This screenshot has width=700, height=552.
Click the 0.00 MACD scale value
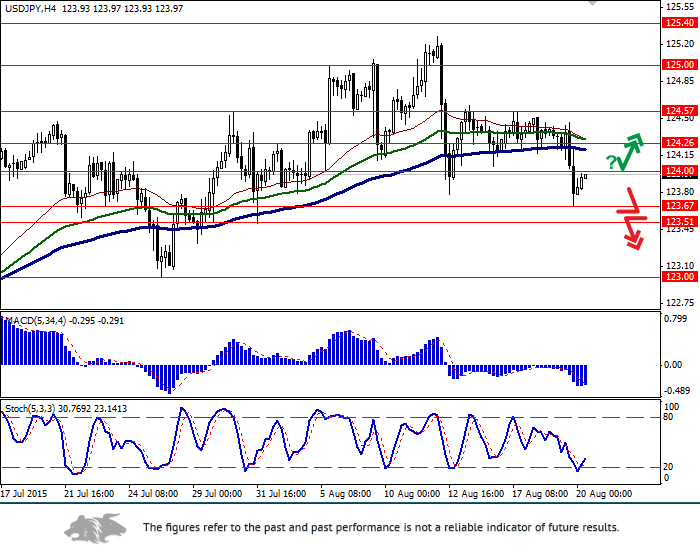[x=673, y=365]
